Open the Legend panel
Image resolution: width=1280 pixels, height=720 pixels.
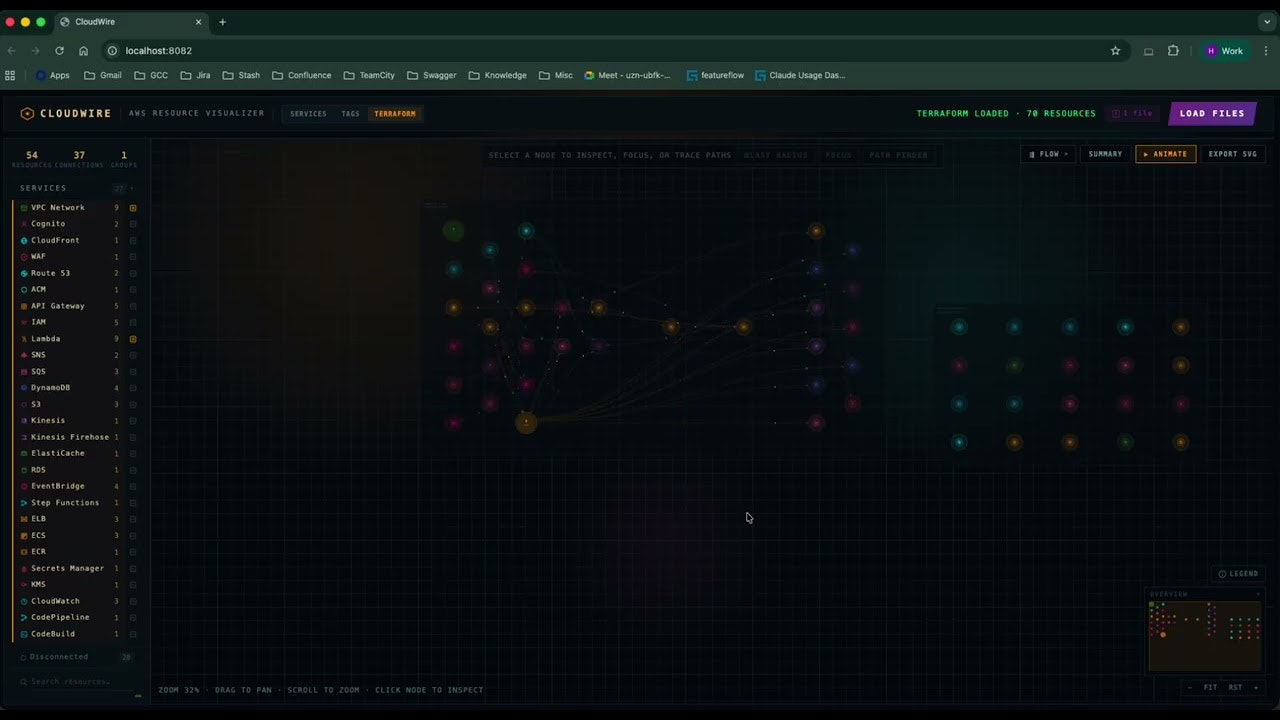click(1237, 574)
